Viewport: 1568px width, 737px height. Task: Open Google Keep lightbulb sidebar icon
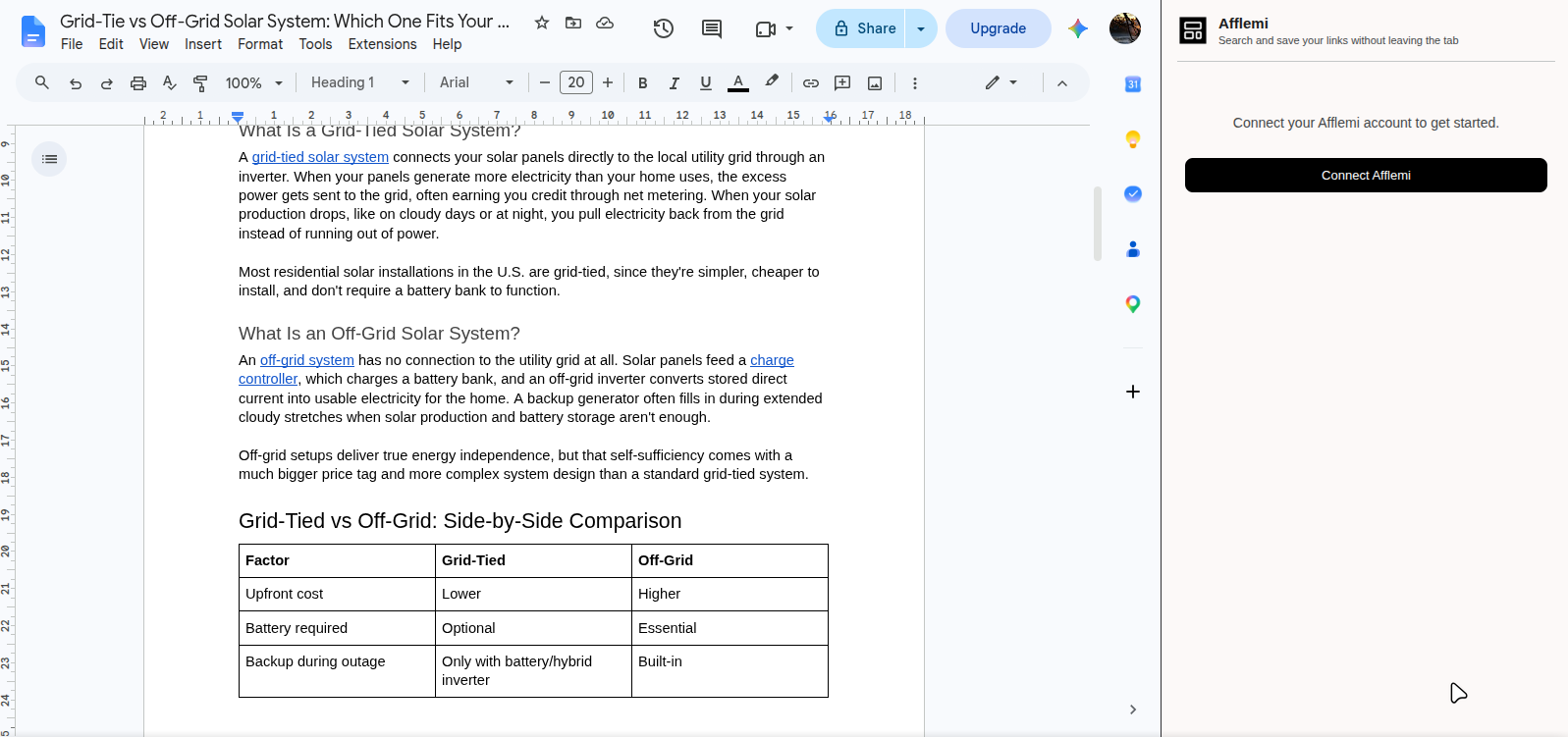pos(1133,139)
